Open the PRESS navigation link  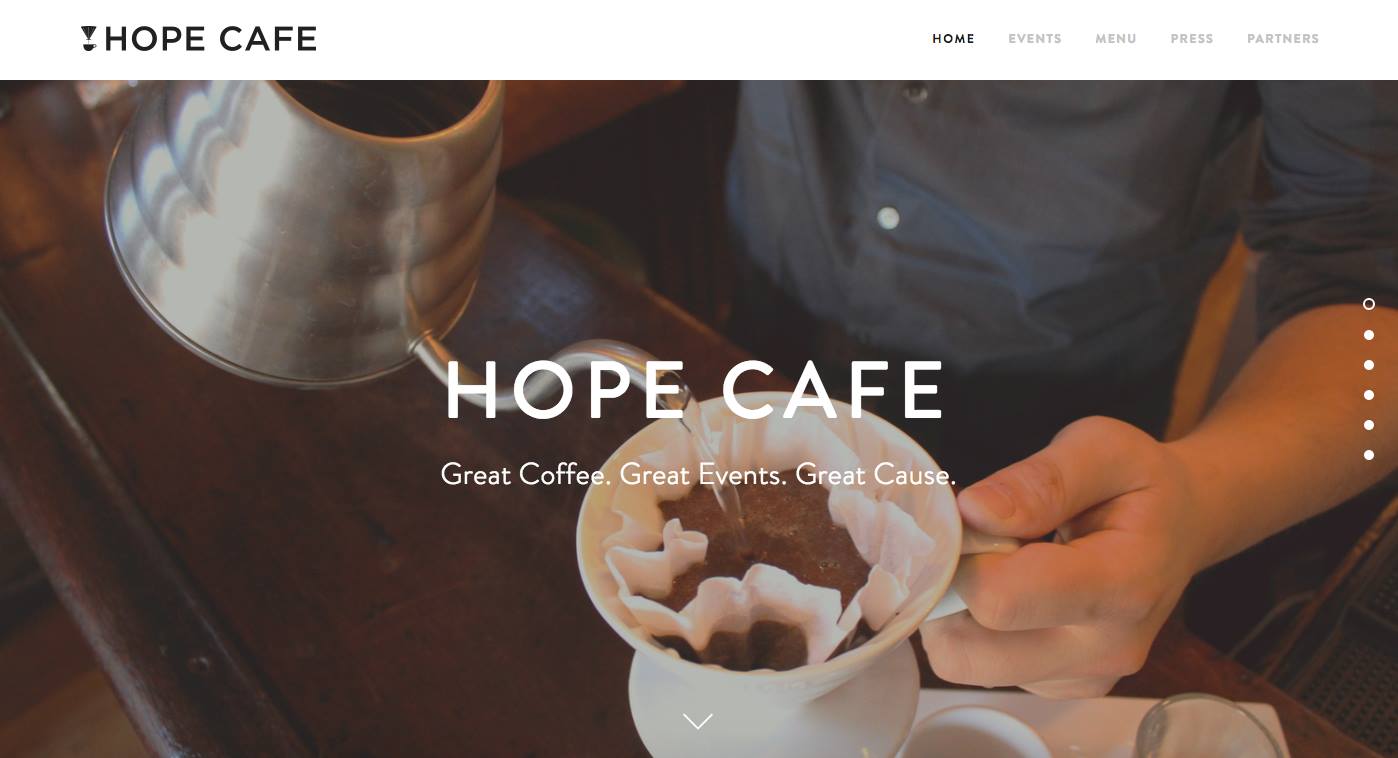tap(1191, 39)
